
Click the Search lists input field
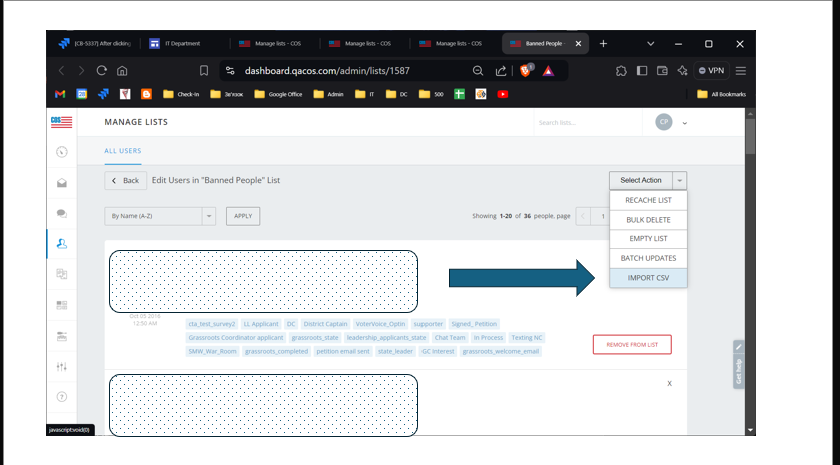click(x=580, y=122)
